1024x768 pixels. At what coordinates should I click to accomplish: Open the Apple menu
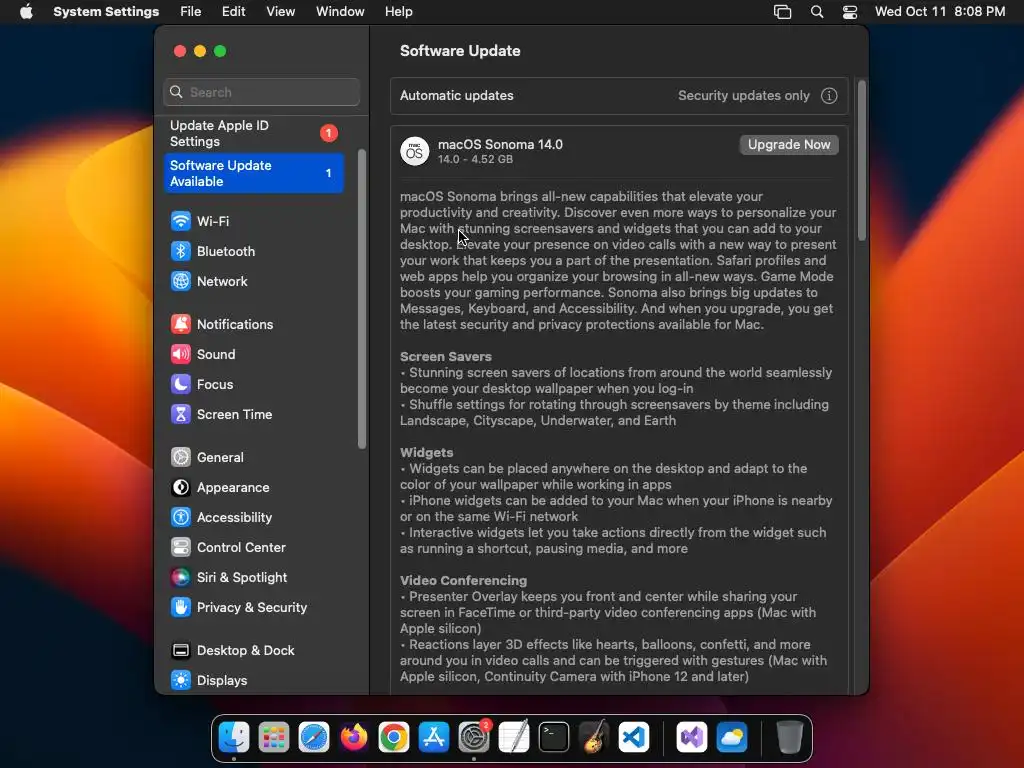coord(26,12)
